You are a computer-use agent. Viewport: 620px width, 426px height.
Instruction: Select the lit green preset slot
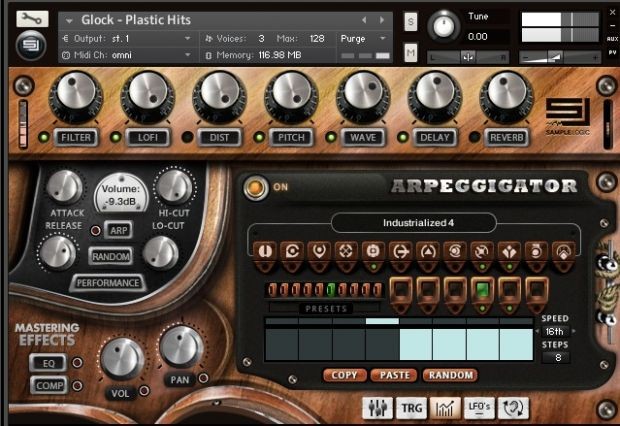(x=331, y=290)
